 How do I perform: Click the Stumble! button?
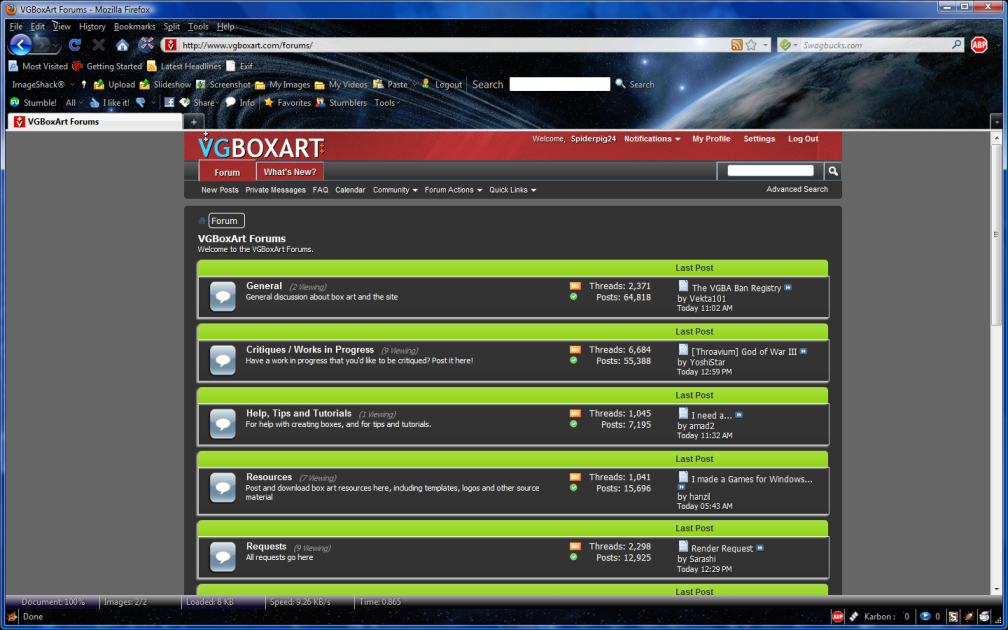33,103
